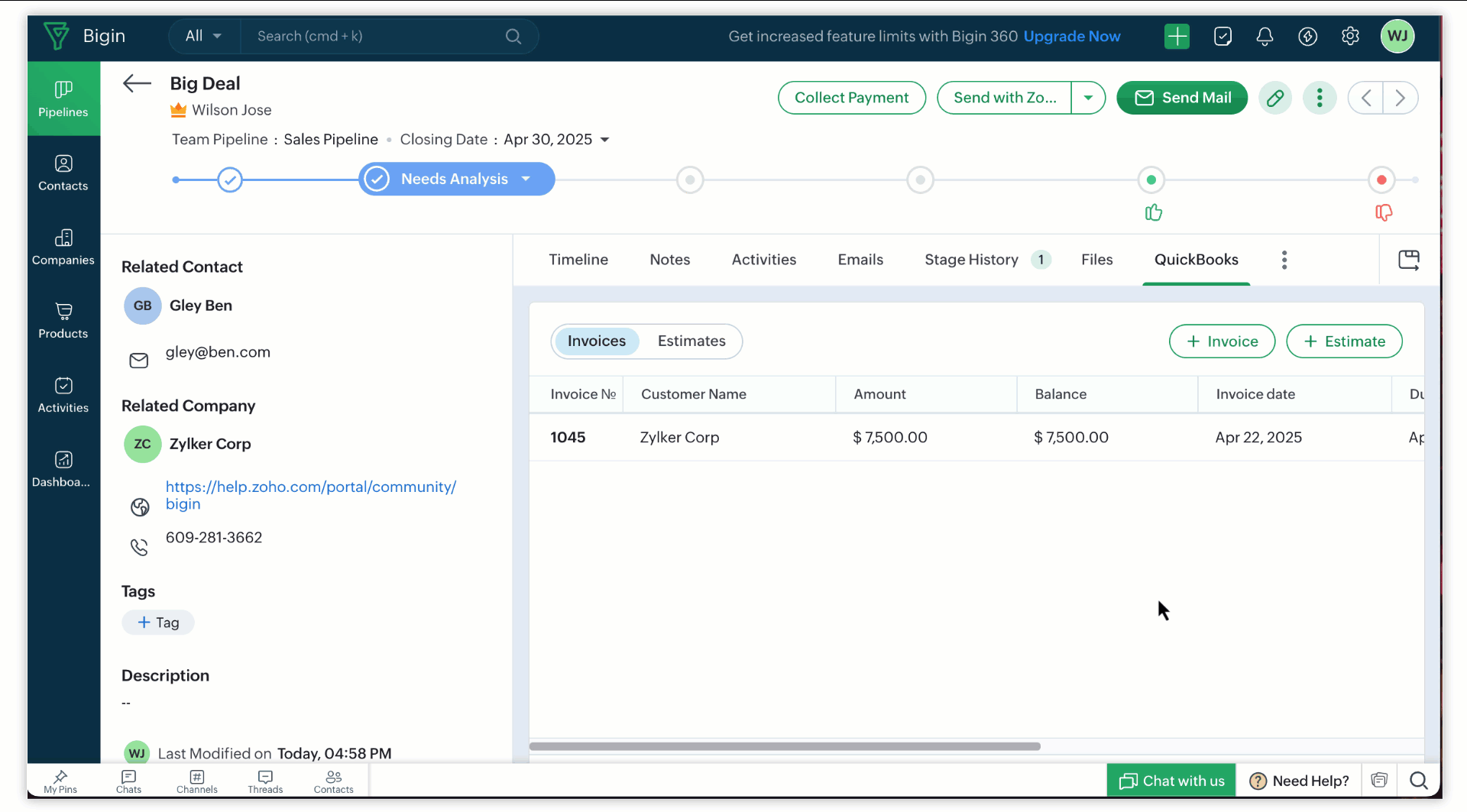
Task: Switch to Estimates toggle
Action: pos(691,341)
